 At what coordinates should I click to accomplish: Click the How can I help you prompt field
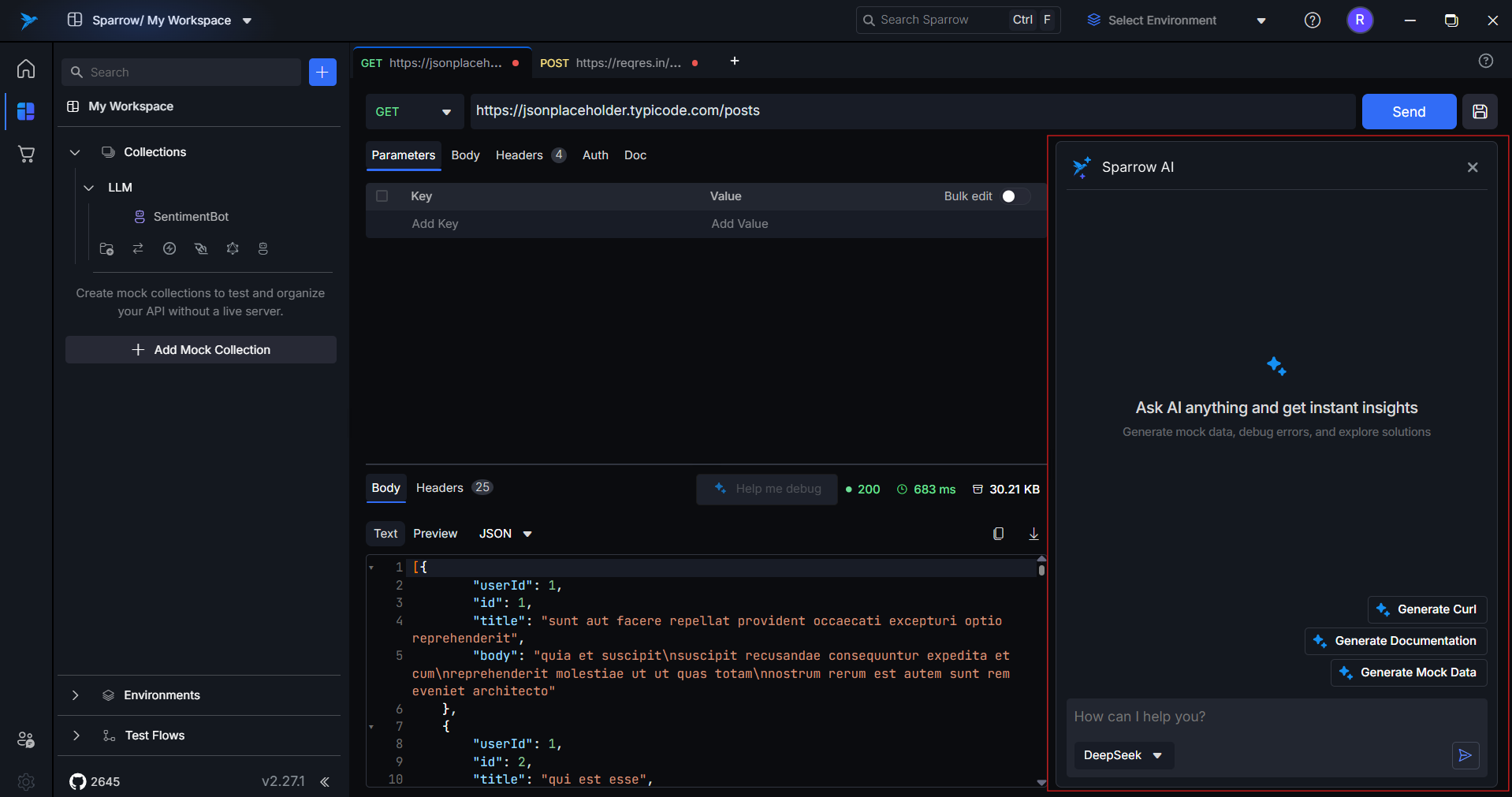coord(1276,717)
